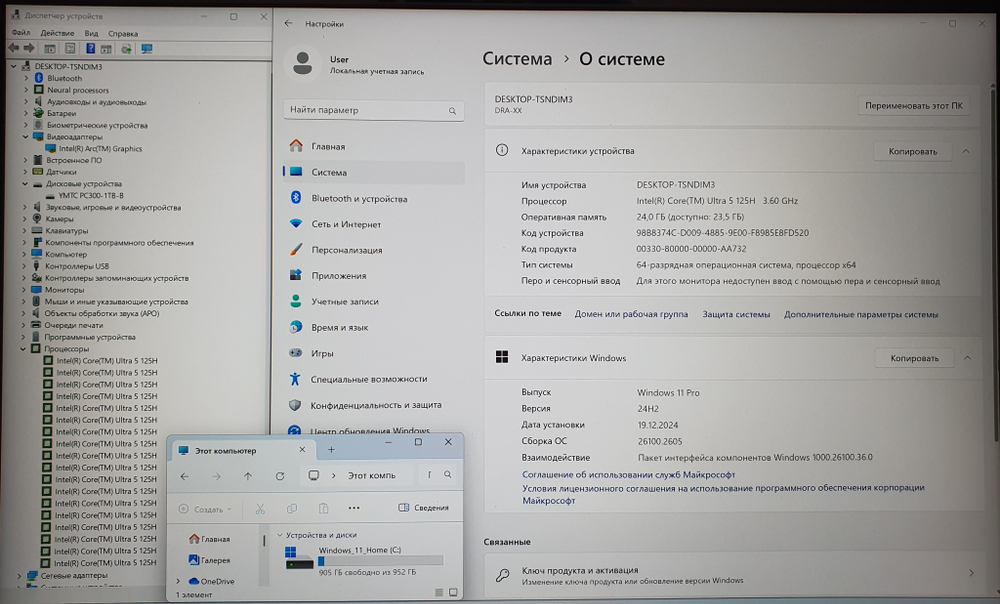This screenshot has width=1000, height=604.
Task: Open the Действие menu
Action: [58, 32]
